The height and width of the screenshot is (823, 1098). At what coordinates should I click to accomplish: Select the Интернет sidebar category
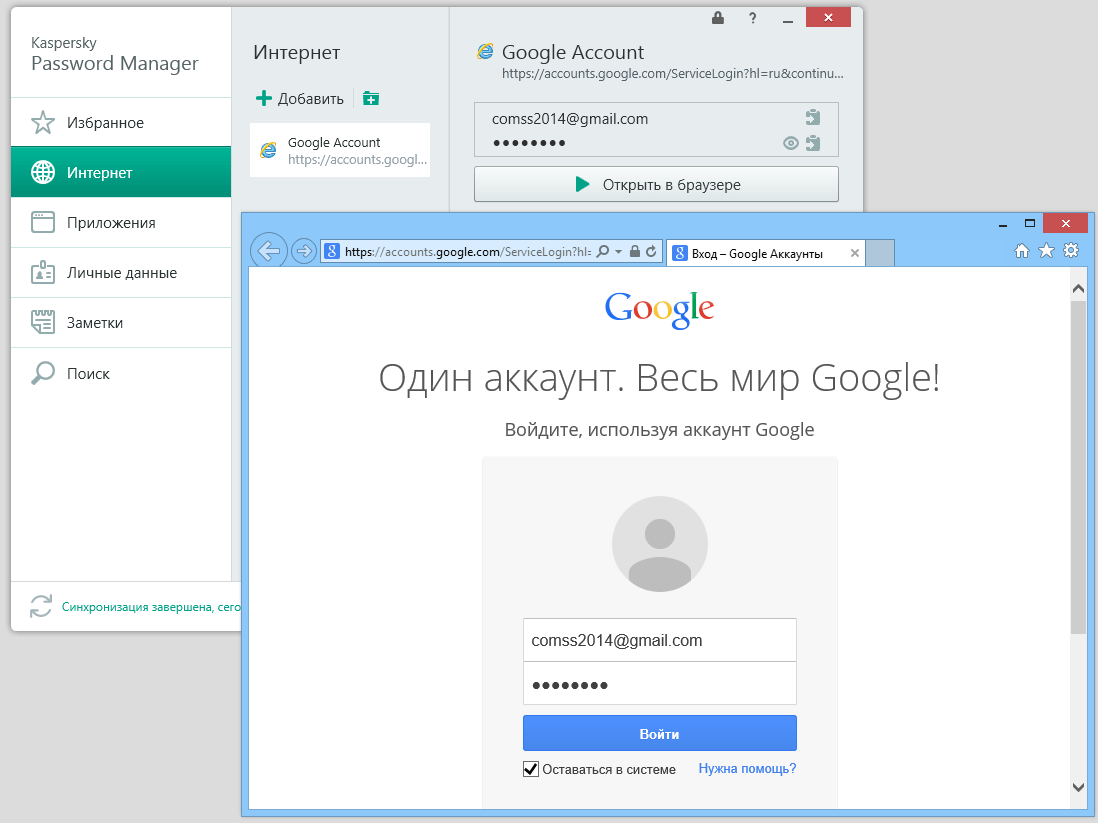[x=100, y=171]
